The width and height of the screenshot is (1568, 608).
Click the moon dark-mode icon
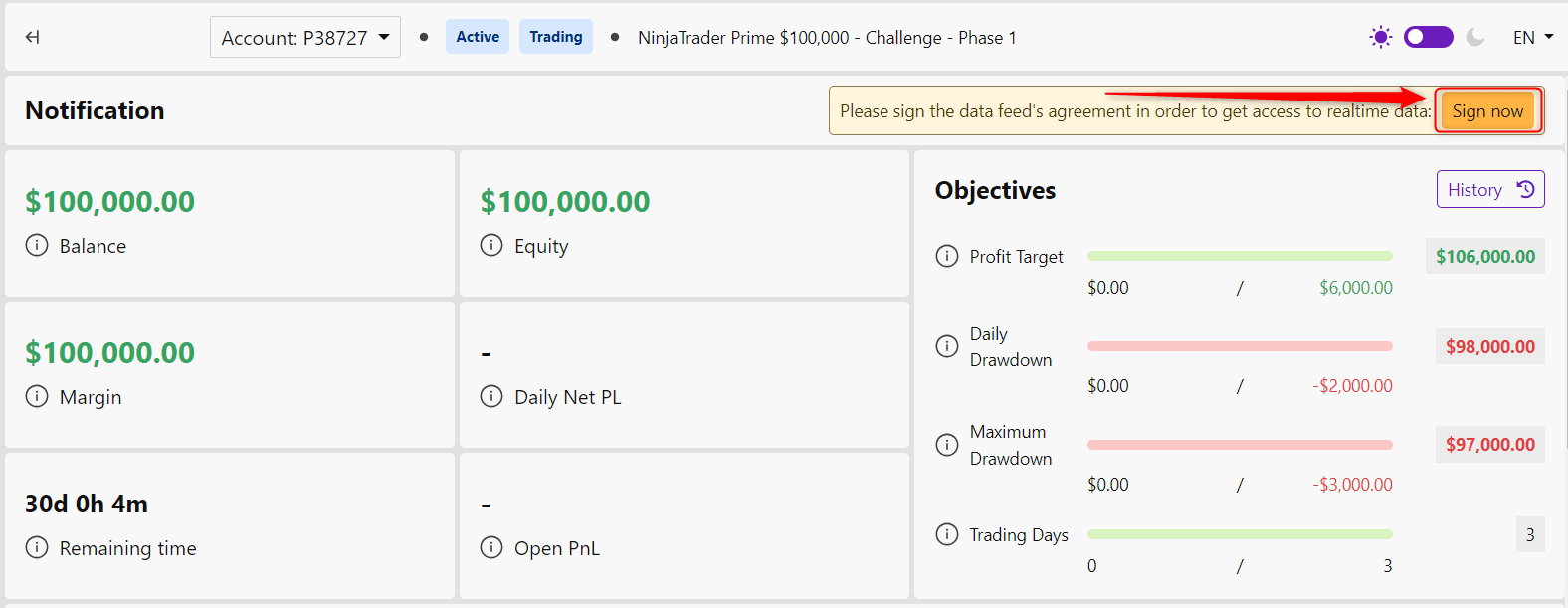1475,37
